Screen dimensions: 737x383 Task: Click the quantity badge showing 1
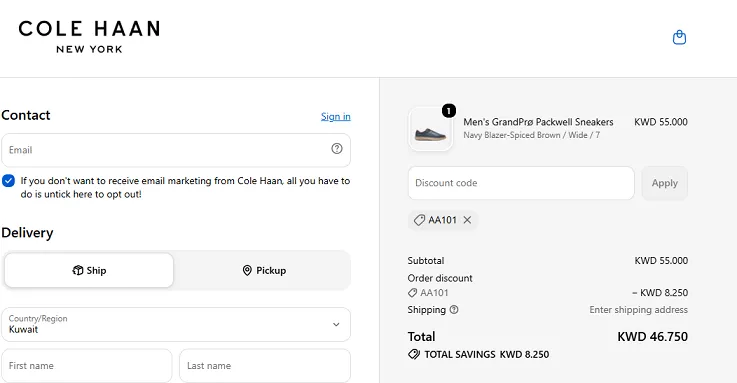(449, 110)
